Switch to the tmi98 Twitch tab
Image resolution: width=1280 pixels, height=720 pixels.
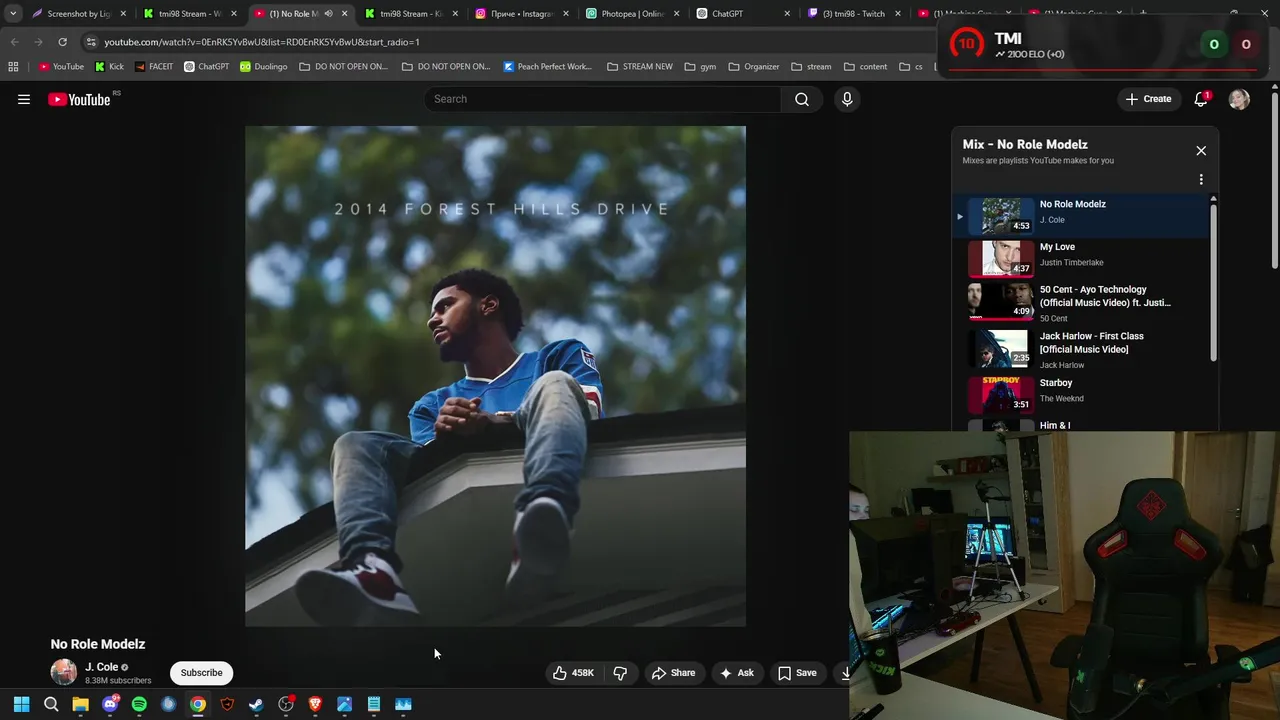coord(853,14)
